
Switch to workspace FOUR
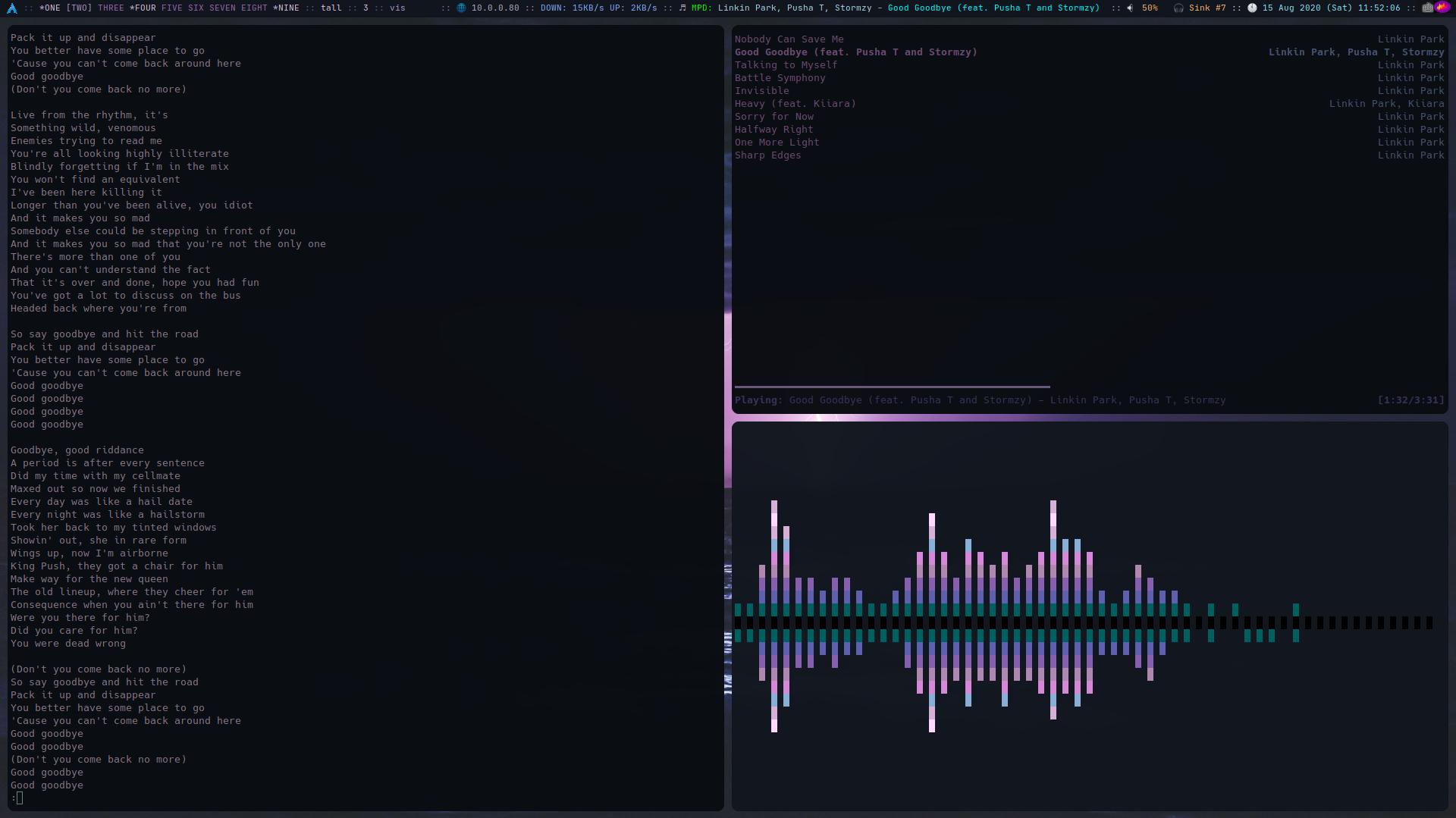coord(143,8)
